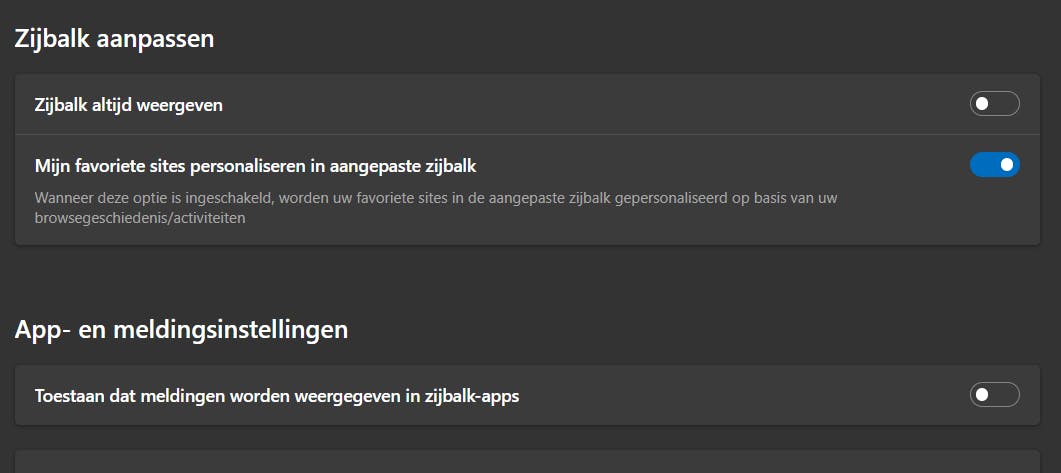Click empty space in the "Zijbalk altijd weergeven" row
The height and width of the screenshot is (473, 1061).
600,104
